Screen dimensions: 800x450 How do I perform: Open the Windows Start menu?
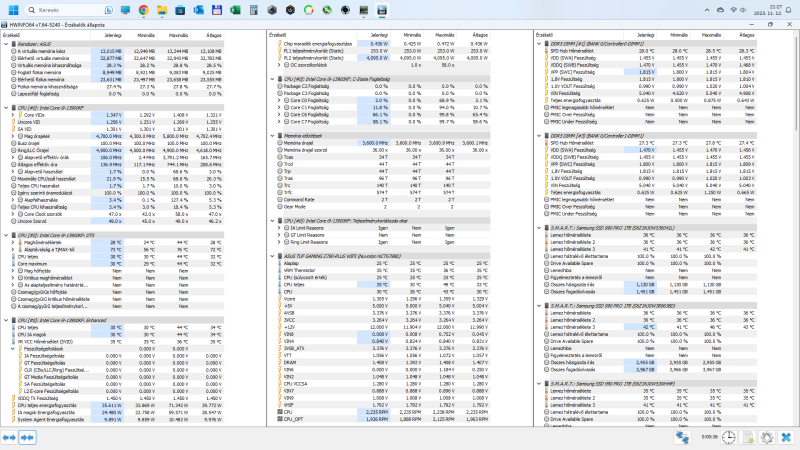[14, 10]
